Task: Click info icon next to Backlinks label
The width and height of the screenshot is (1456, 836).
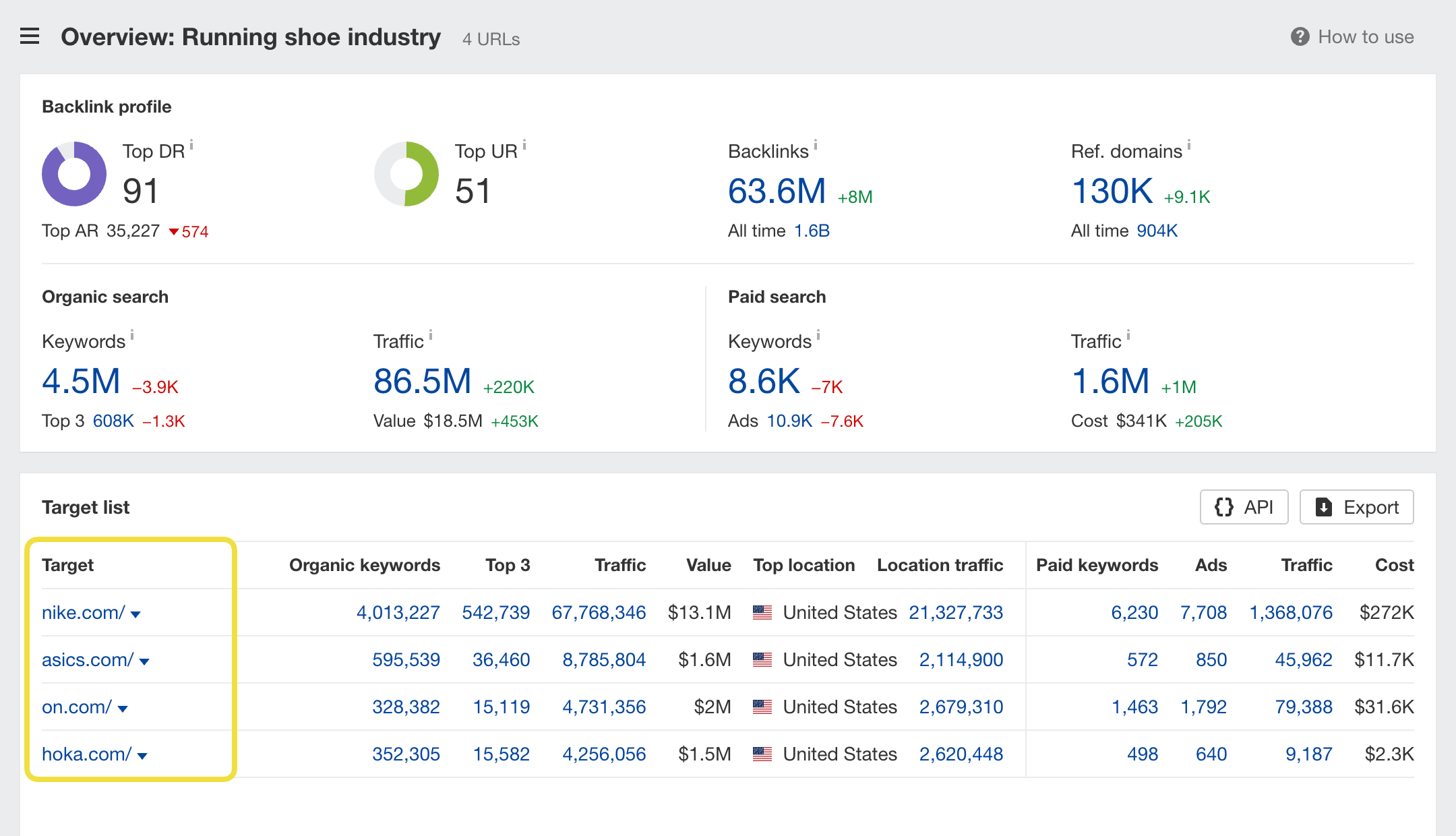Action: pyautogui.click(x=816, y=145)
